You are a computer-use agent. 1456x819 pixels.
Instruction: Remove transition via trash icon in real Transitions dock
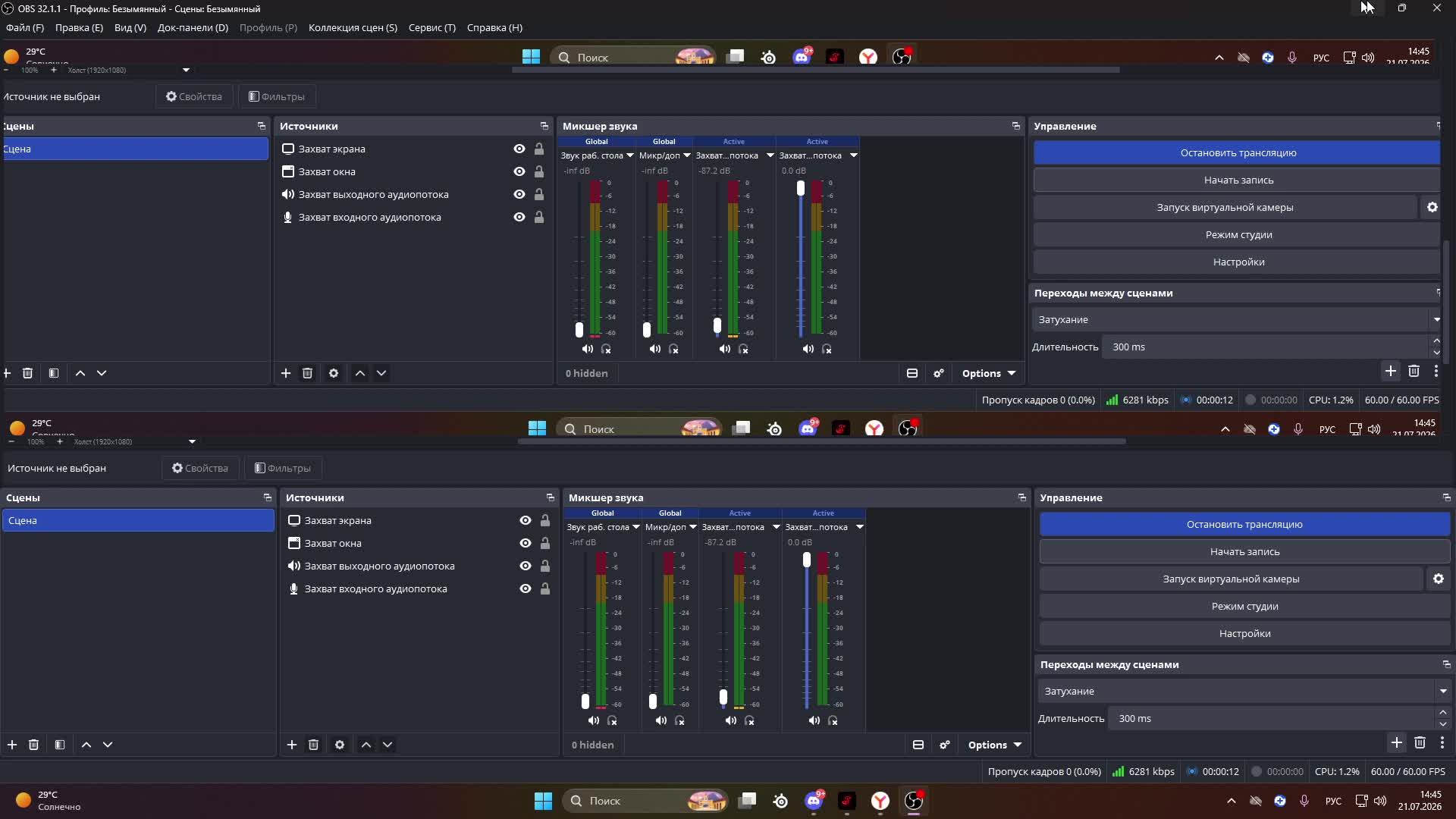pyautogui.click(x=1420, y=742)
